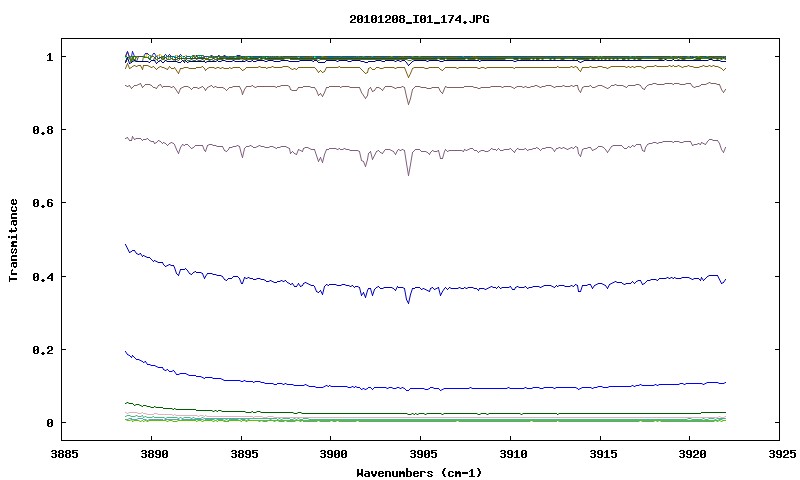800x480 pixels.
Task: Click the x-axis tick label 3905
Action: coord(422,454)
